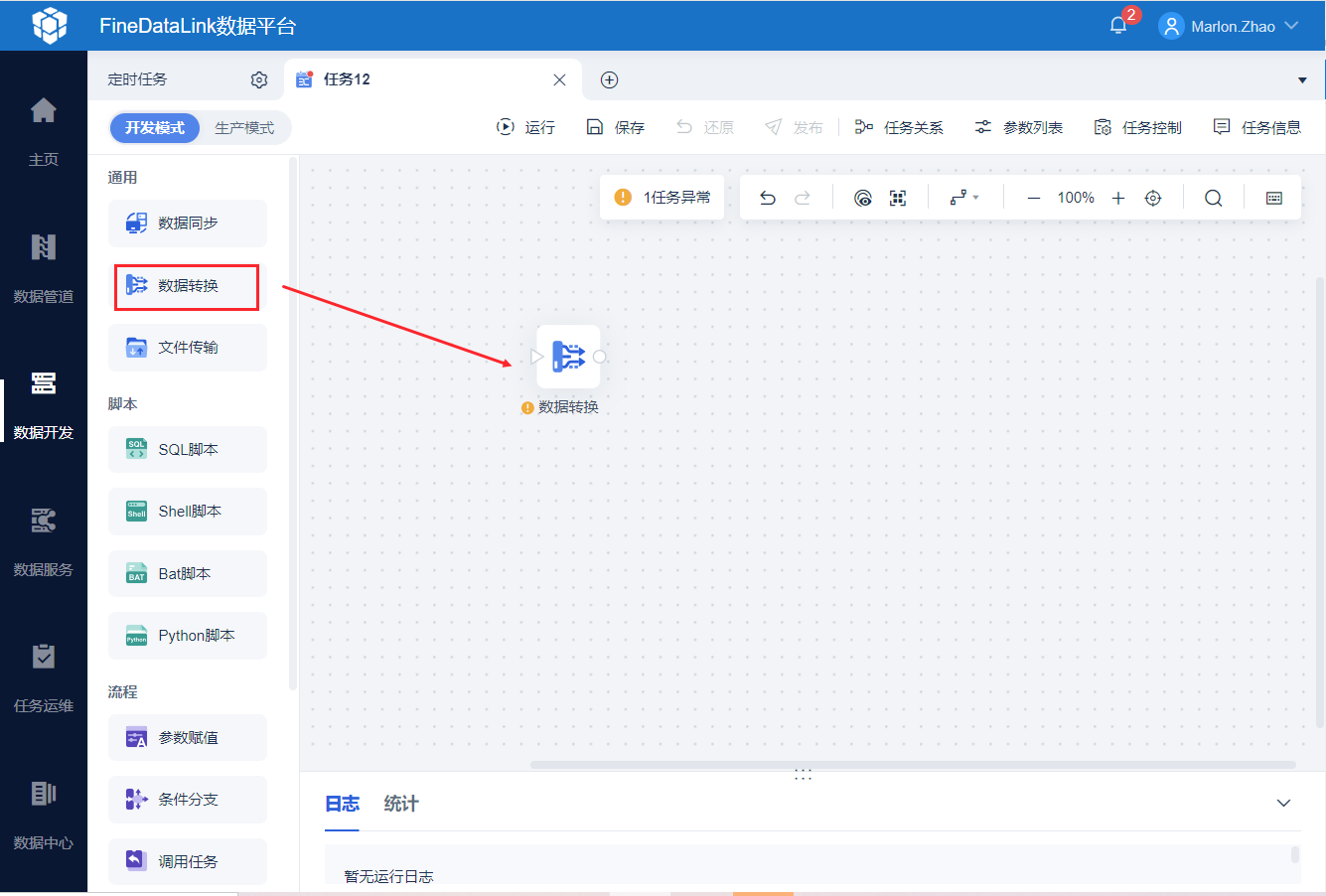Select the 数据同步 component
This screenshot has width=1326, height=896.
(188, 224)
